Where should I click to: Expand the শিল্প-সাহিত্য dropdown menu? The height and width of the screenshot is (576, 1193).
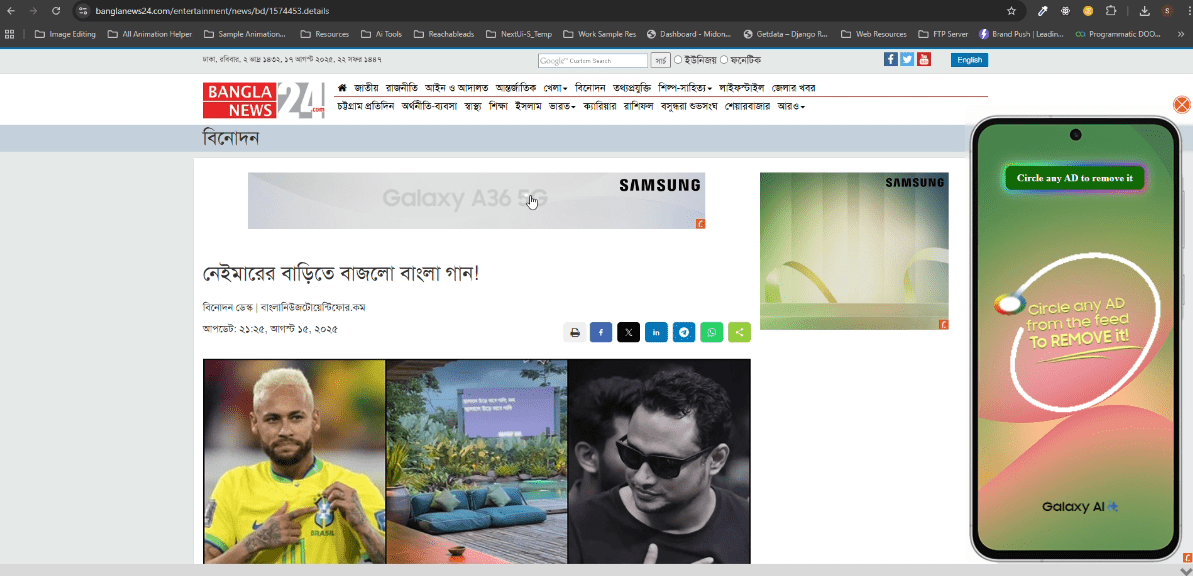685,88
